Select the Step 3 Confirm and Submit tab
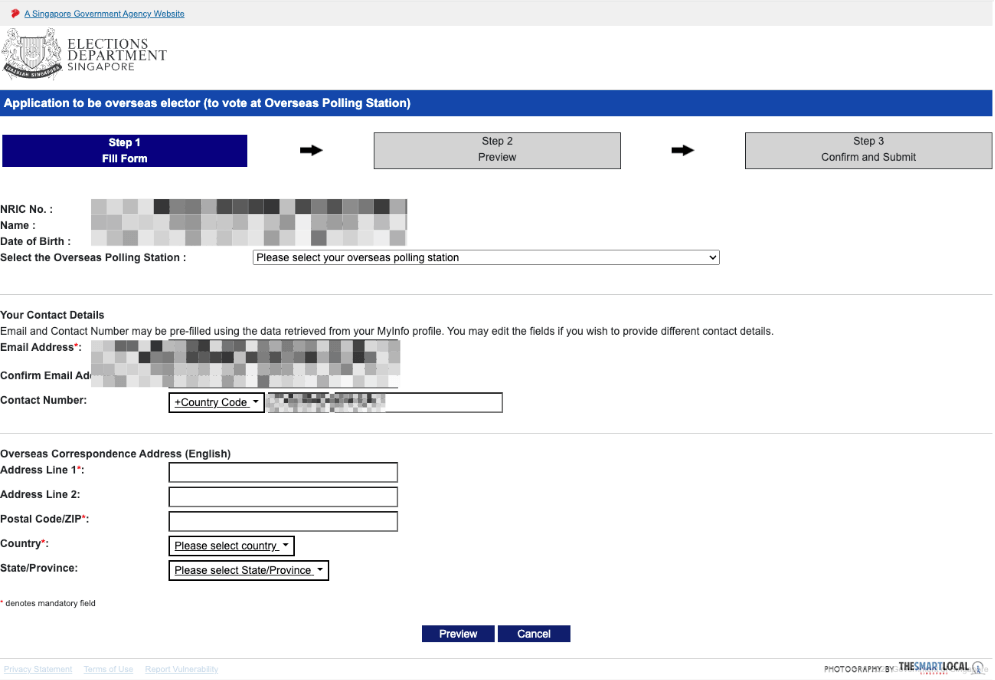Image resolution: width=995 pixels, height=680 pixels. pos(868,150)
